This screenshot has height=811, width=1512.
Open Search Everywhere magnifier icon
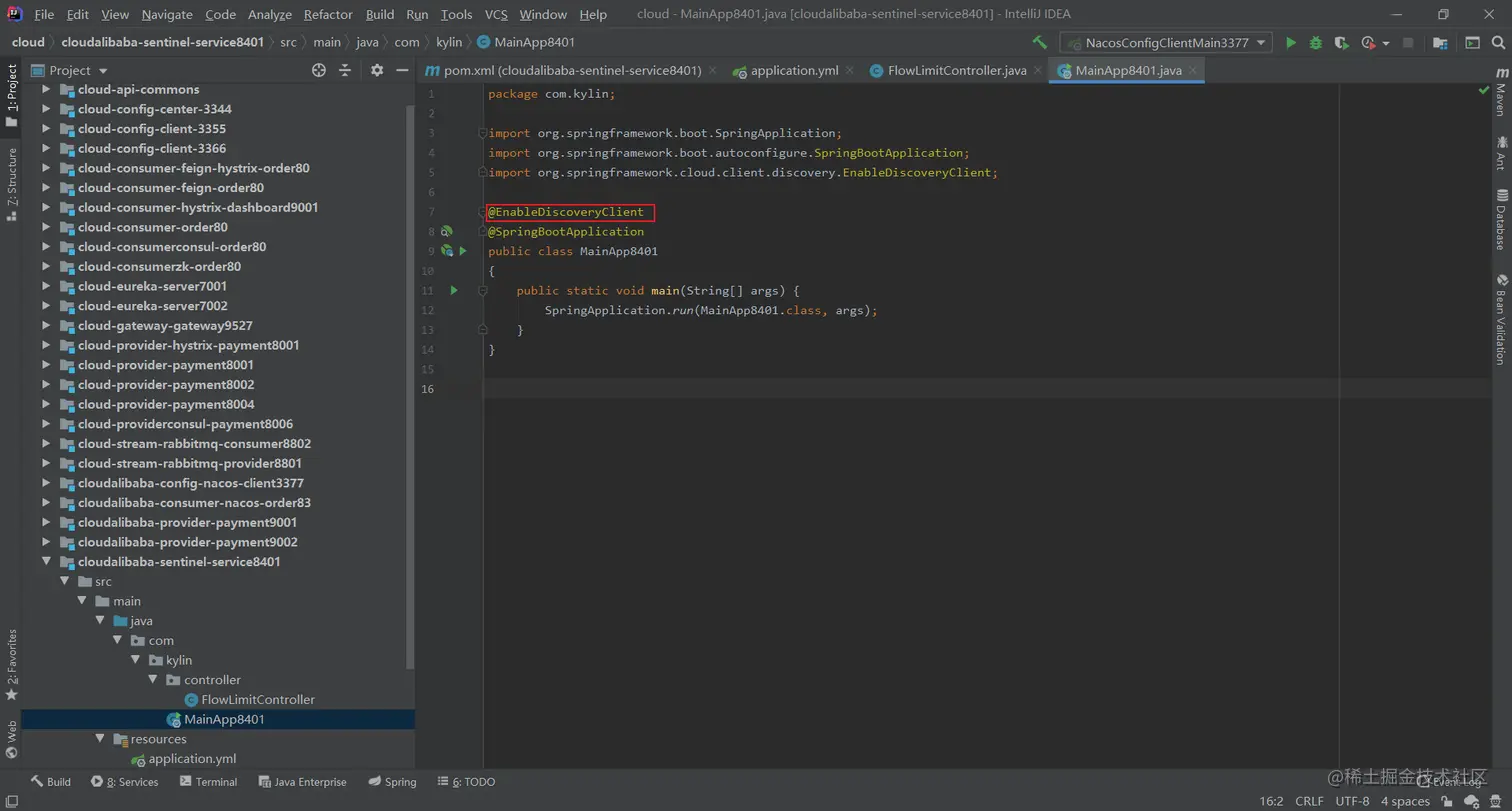[x=1499, y=43]
